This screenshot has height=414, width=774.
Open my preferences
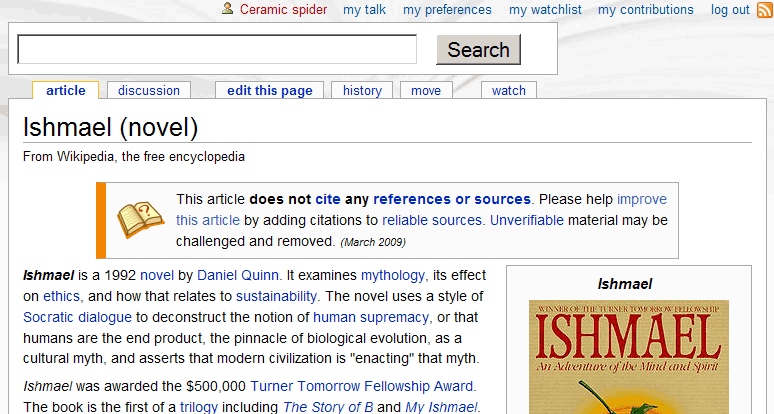tap(447, 10)
